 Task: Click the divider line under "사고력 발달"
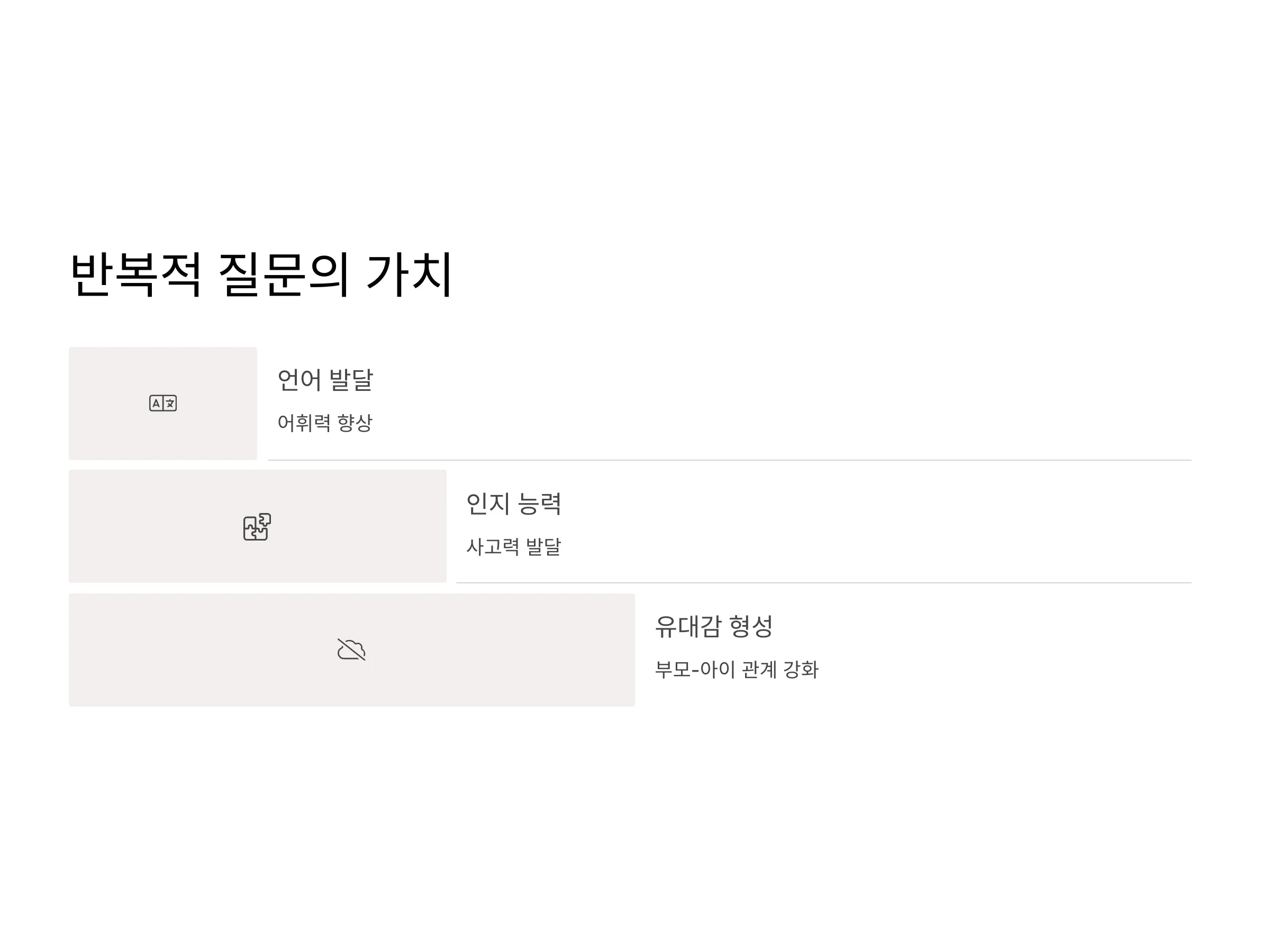click(824, 582)
